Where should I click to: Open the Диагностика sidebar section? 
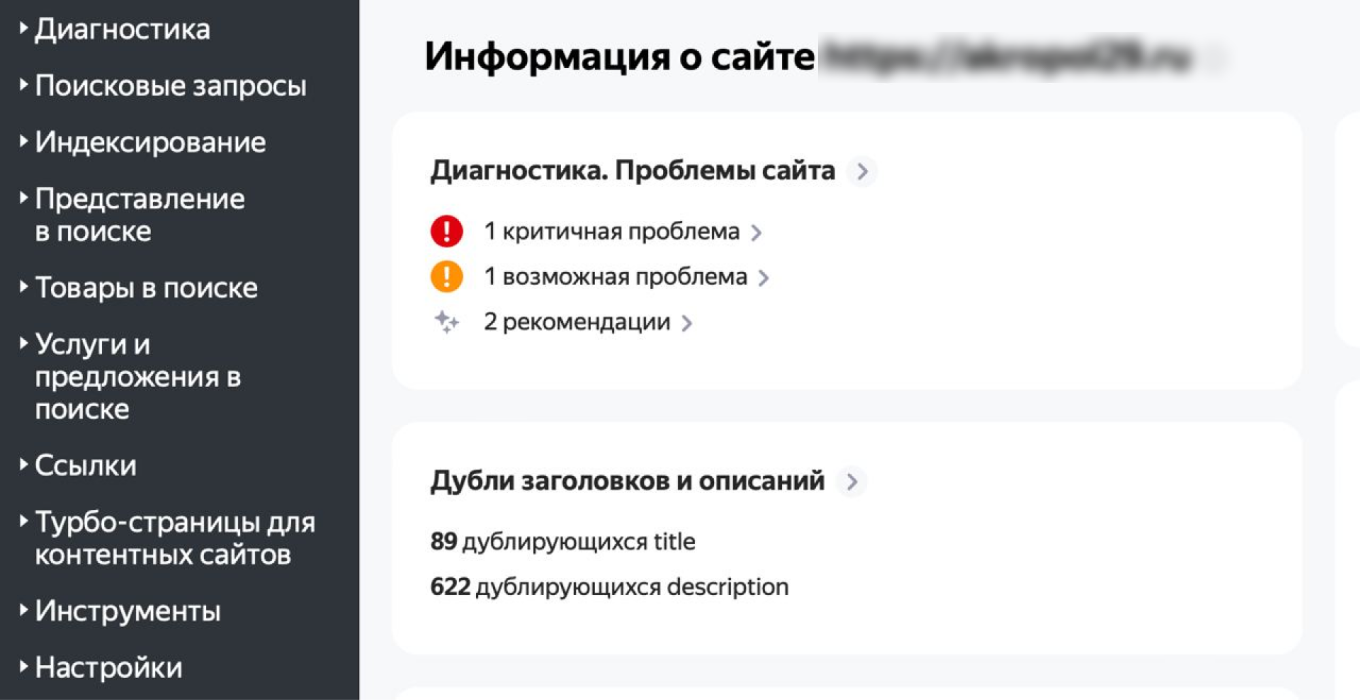point(122,29)
